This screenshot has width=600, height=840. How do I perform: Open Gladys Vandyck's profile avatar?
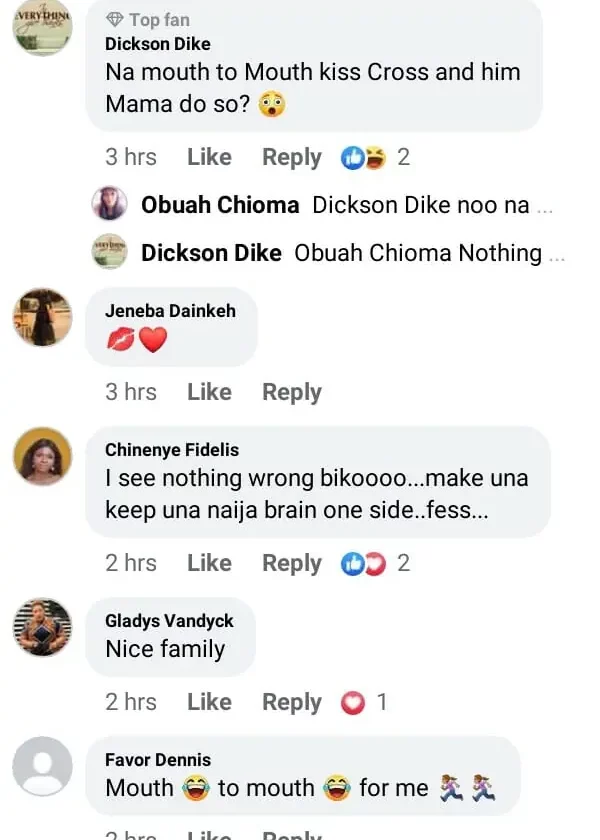(x=42, y=628)
